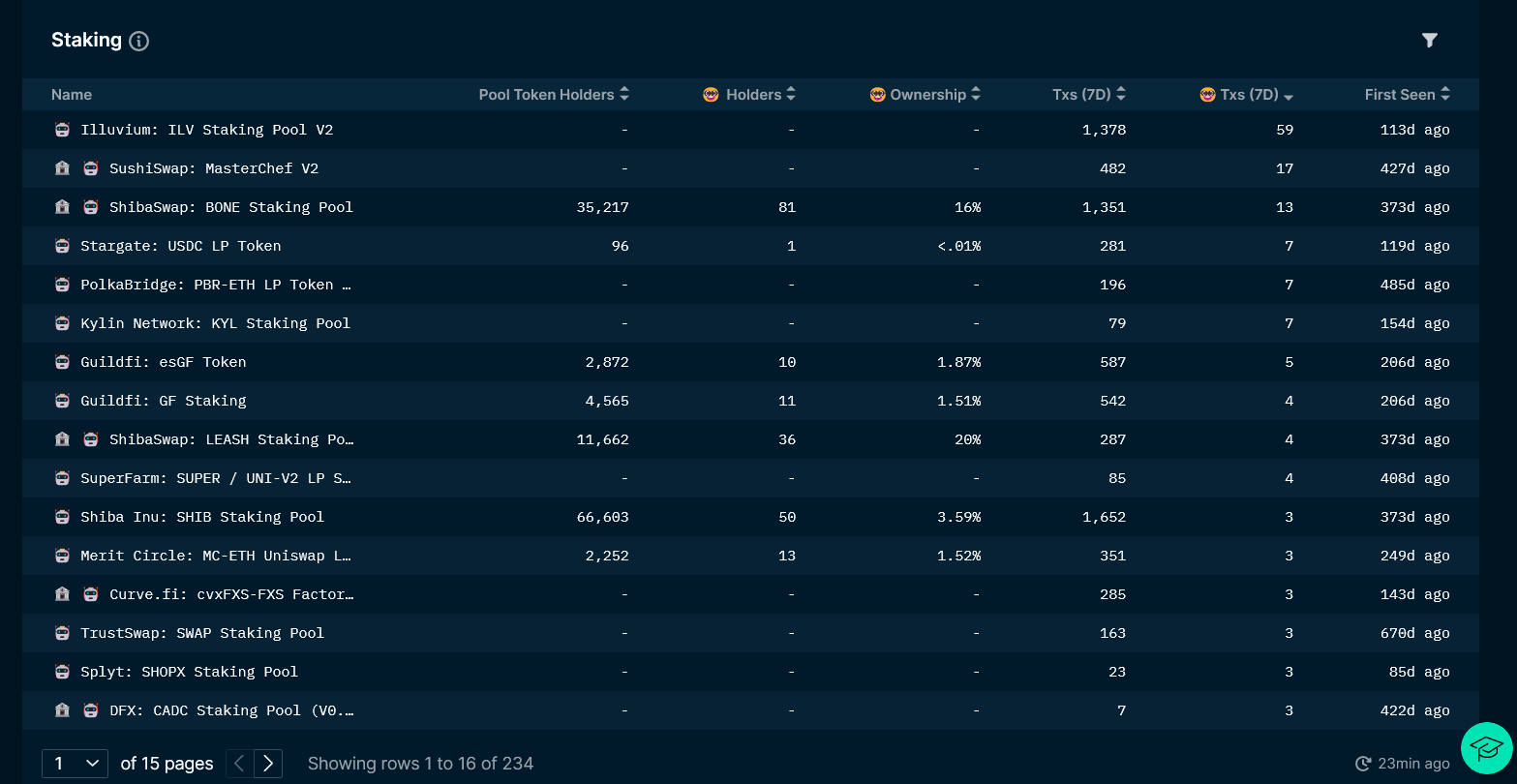This screenshot has height=784, width=1517.
Task: Open the page number dropdown showing 1
Action: (x=75, y=764)
